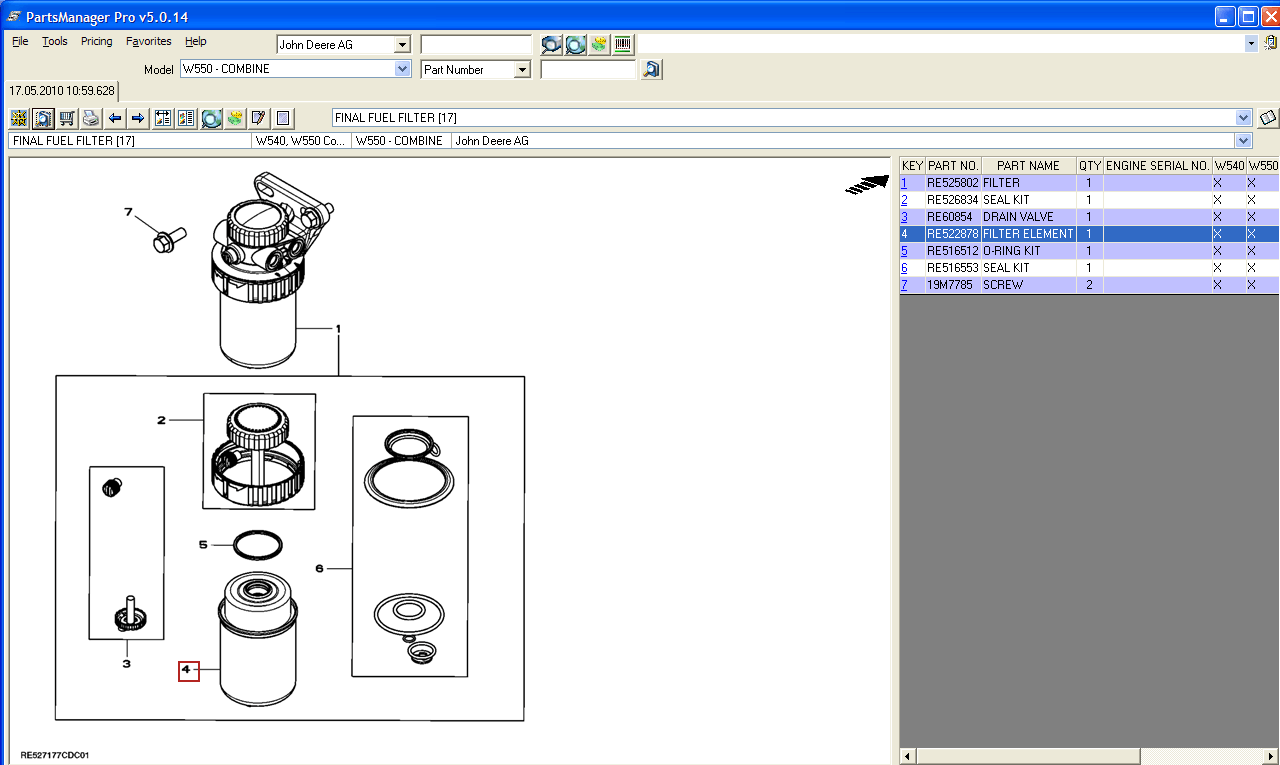Click the shopping cart icon in the toolbar
Image resolution: width=1280 pixels, height=765 pixels.
[x=67, y=118]
